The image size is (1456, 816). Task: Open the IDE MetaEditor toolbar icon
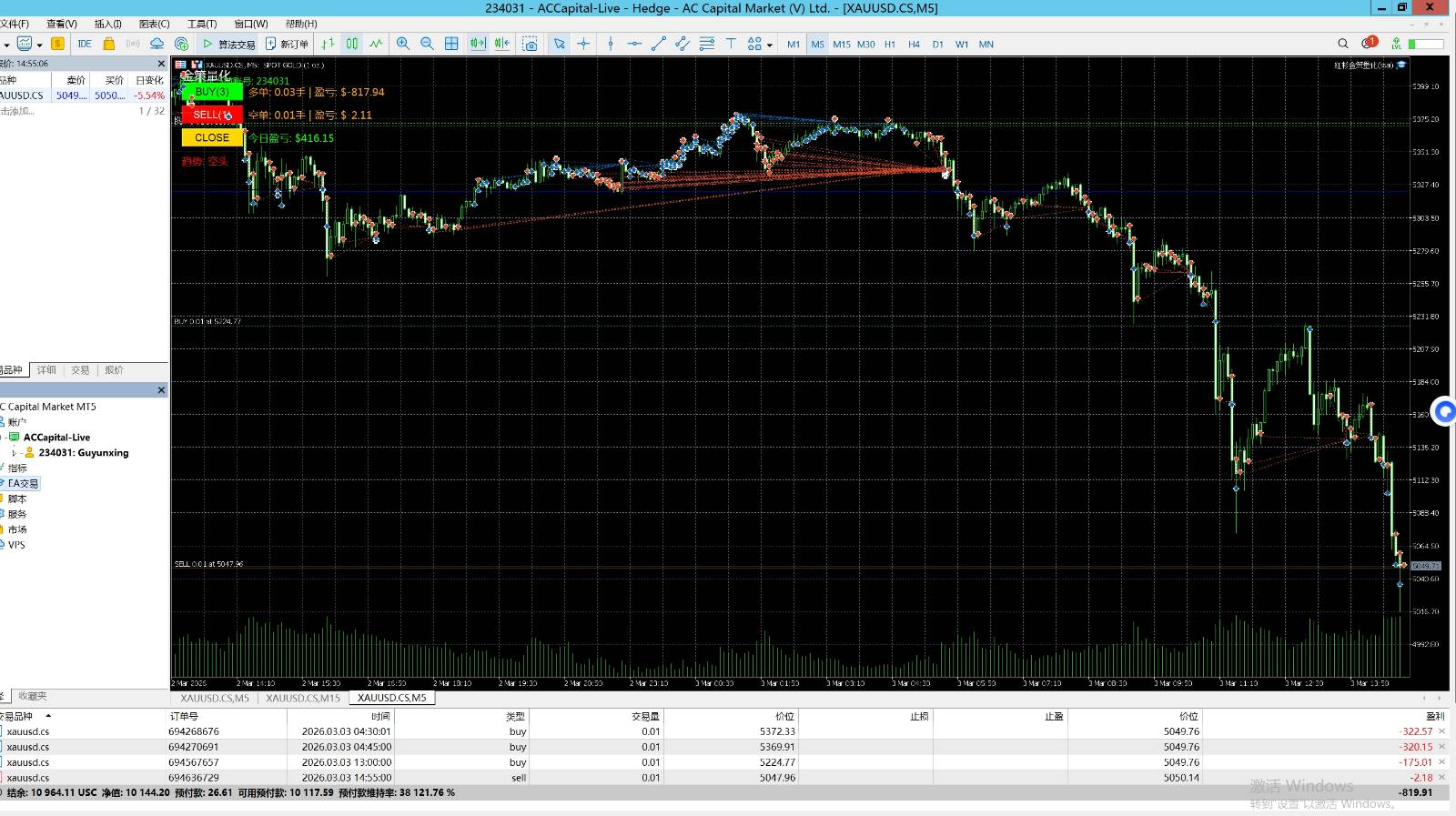point(85,44)
